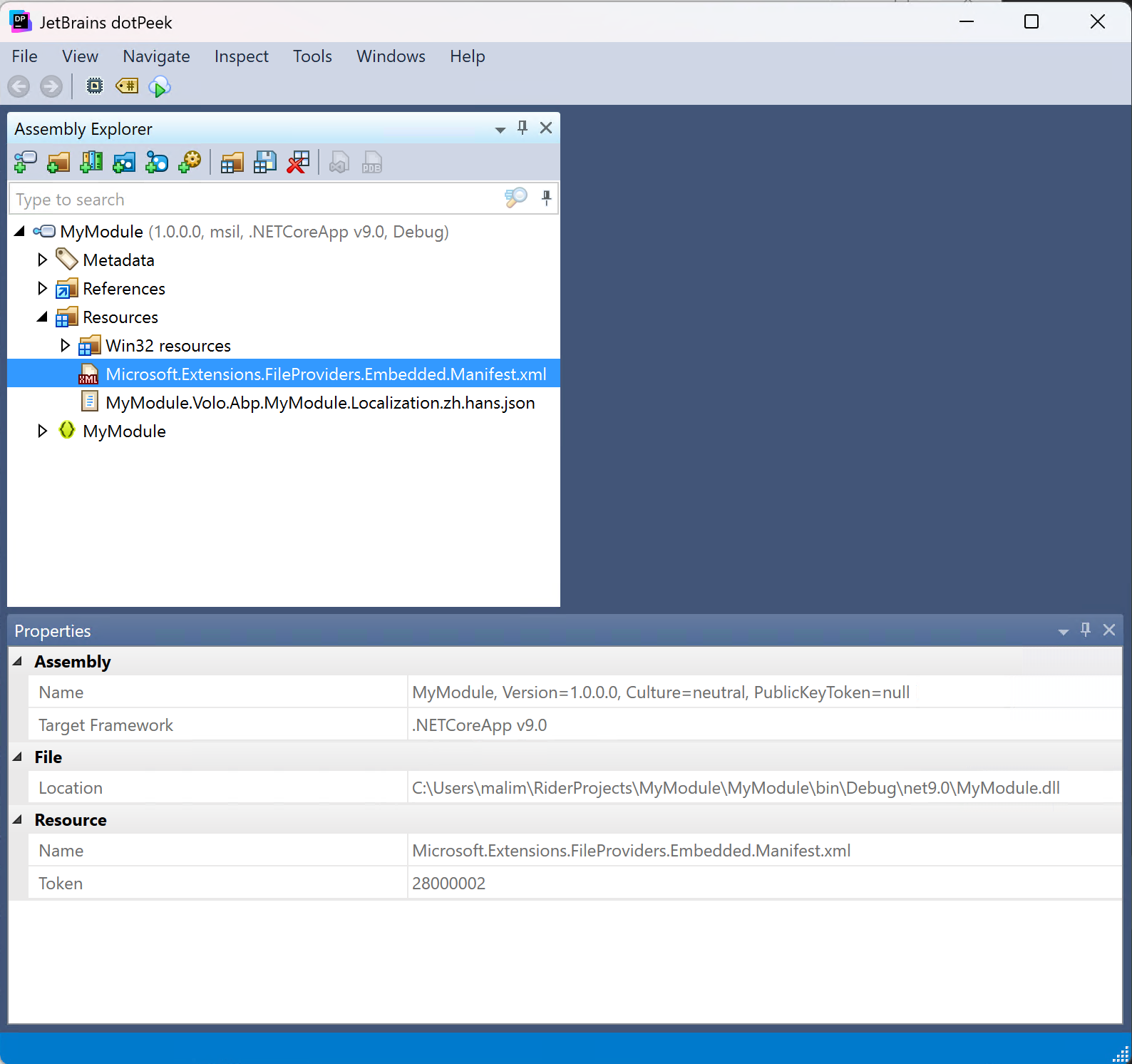This screenshot has height=1064, width=1132.
Task: Click the Save assembly list floppy icon
Action: (x=264, y=163)
